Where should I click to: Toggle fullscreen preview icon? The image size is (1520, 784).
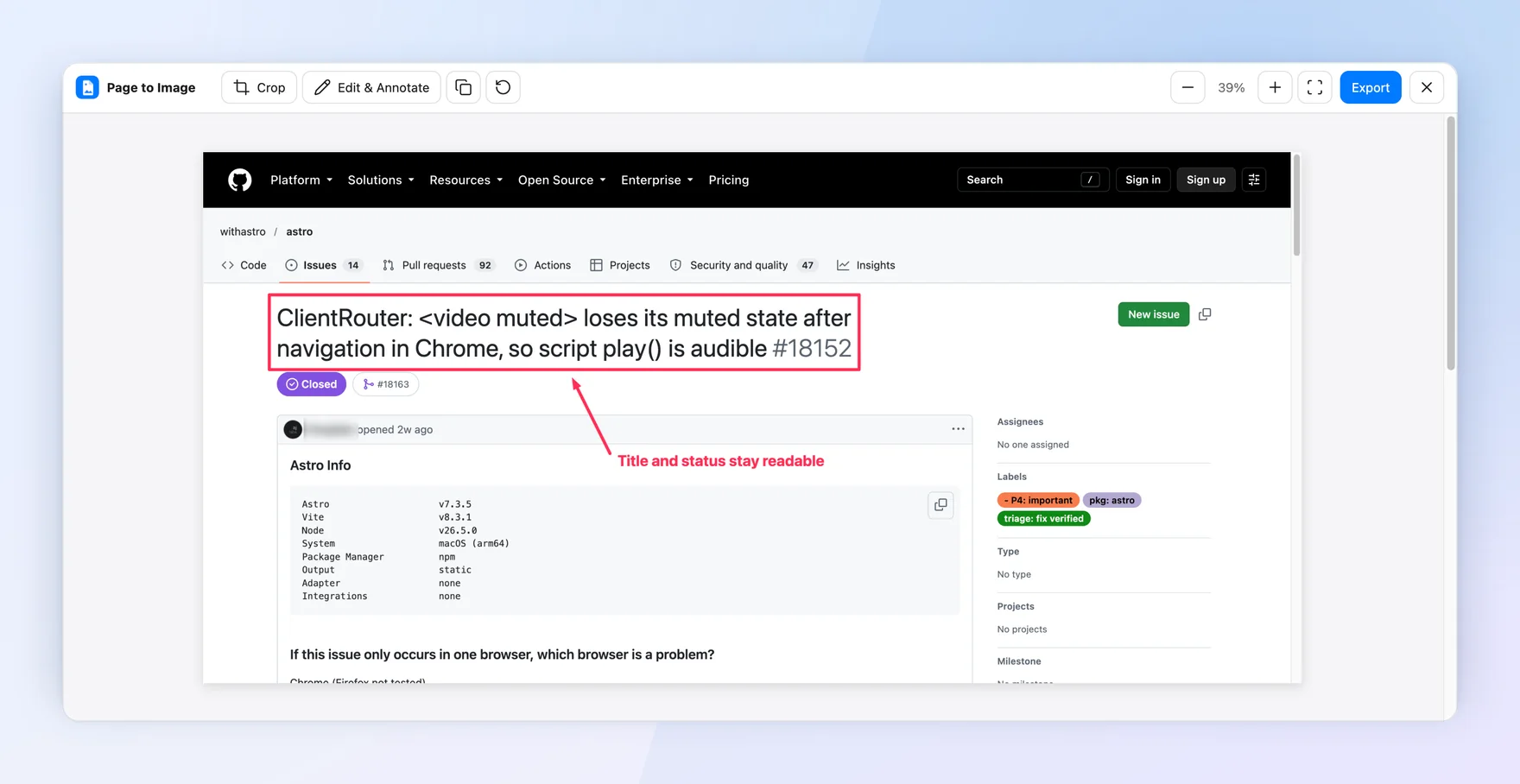[x=1314, y=87]
